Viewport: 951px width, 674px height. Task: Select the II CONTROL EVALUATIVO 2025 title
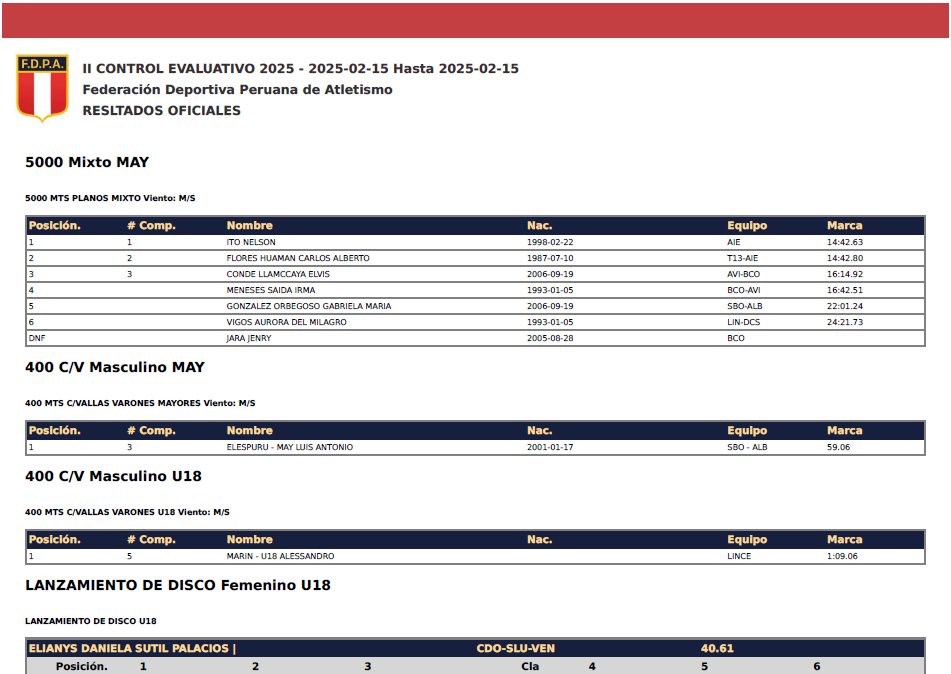click(300, 69)
